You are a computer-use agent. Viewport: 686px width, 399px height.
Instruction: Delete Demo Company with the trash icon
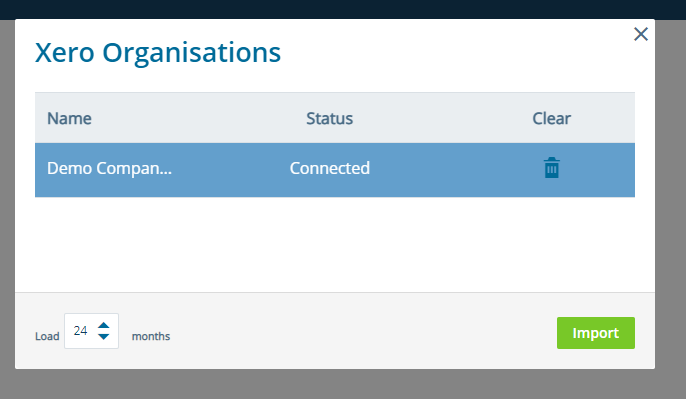551,168
